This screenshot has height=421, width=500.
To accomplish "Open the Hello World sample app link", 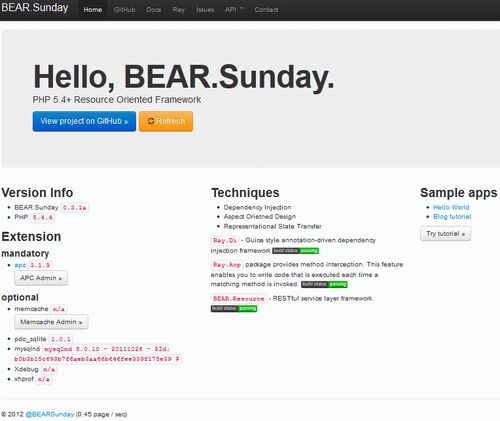I will tap(451, 207).
